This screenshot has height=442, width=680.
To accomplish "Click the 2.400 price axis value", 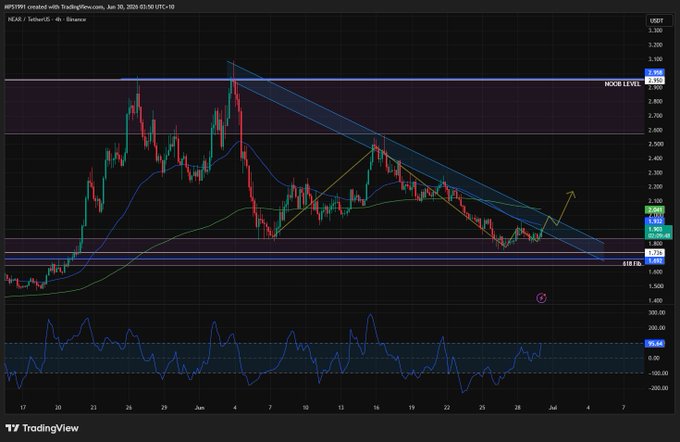I will coord(655,158).
